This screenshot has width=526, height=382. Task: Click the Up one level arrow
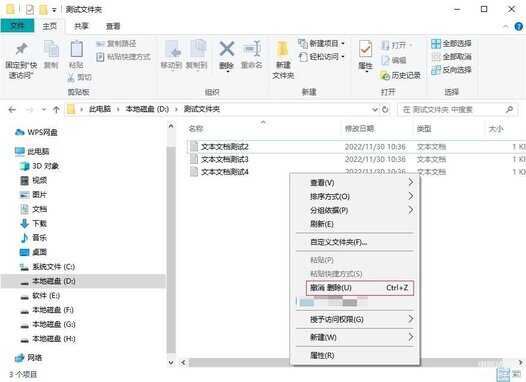pos(56,109)
